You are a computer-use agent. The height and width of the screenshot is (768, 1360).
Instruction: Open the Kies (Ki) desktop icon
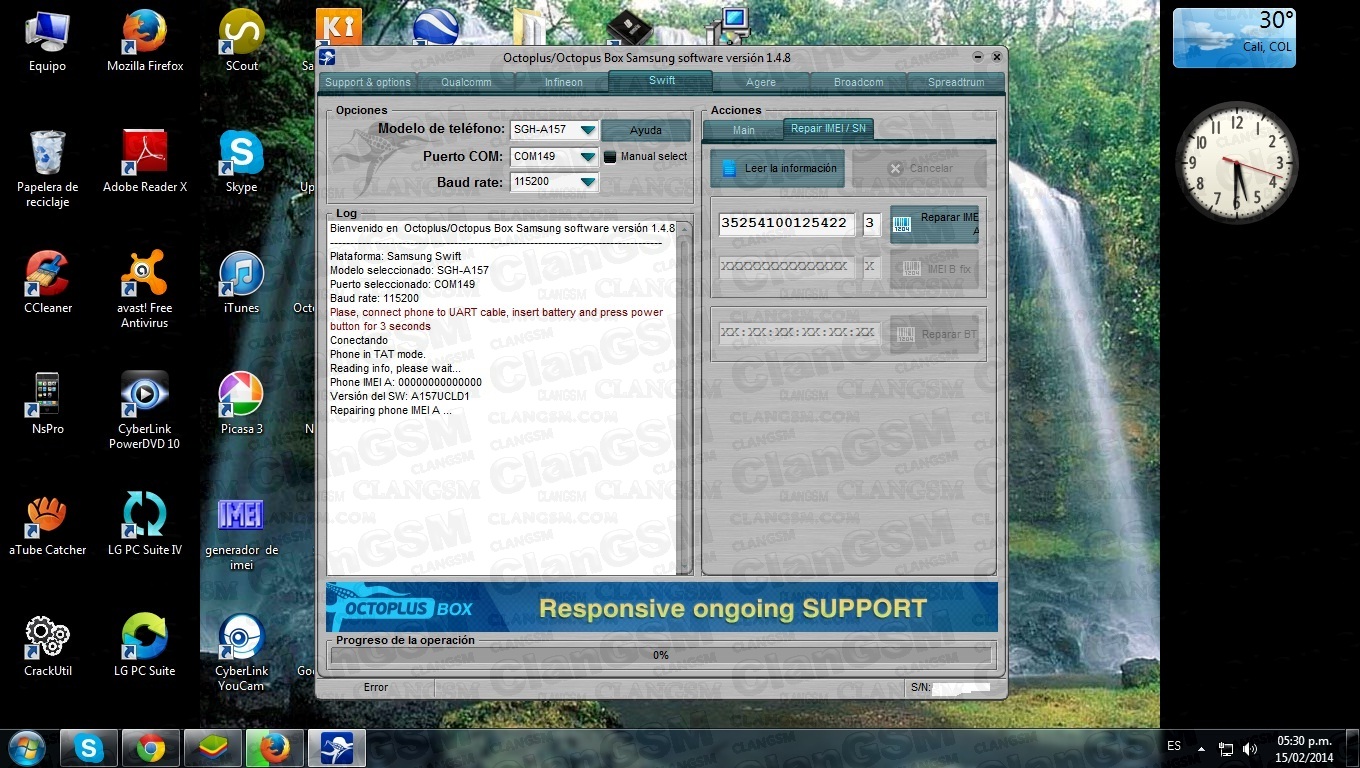coord(338,26)
